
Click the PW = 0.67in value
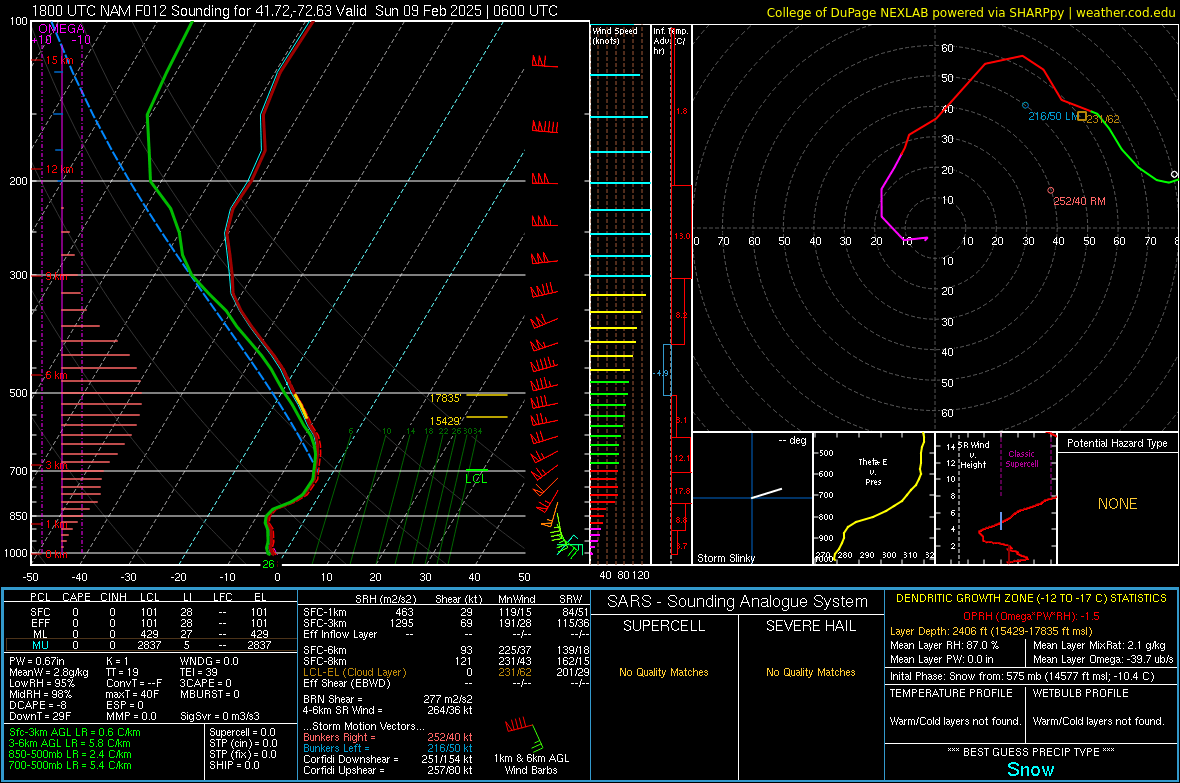pos(36,661)
